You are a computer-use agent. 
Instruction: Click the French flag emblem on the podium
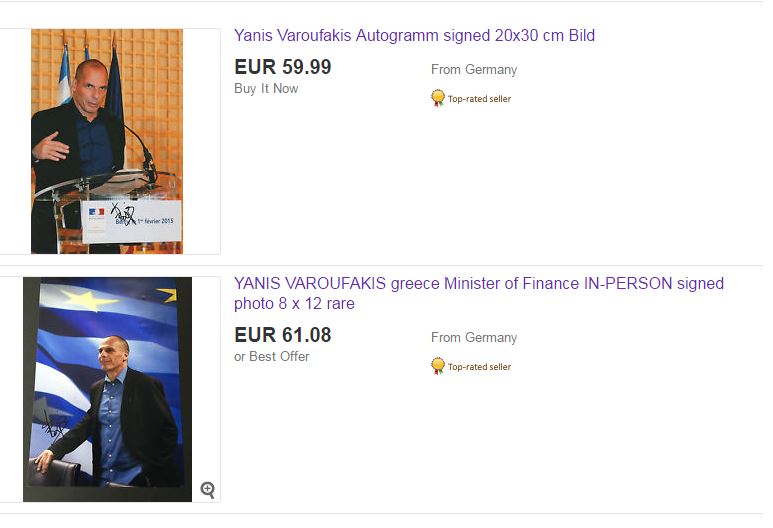click(x=96, y=212)
